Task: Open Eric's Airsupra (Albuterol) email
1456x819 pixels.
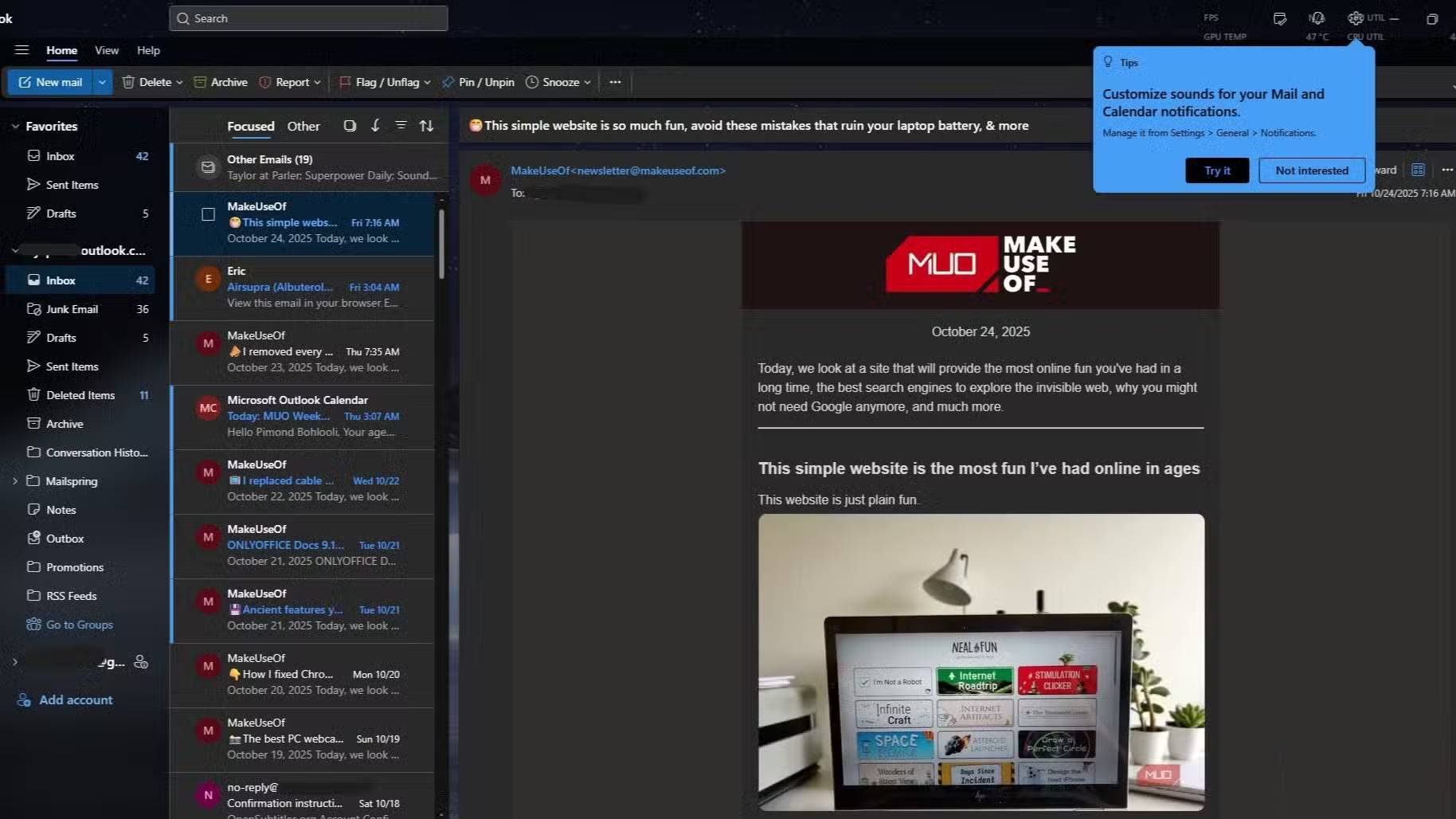Action: (x=303, y=288)
